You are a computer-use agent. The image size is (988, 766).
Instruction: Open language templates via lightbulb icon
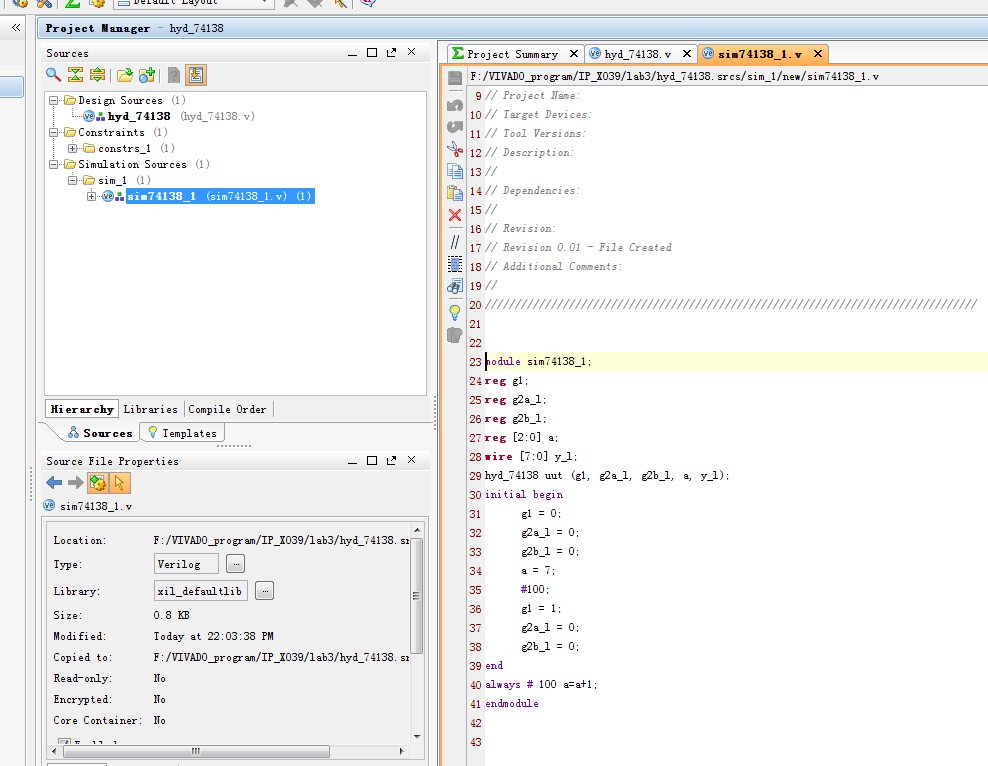click(x=455, y=312)
